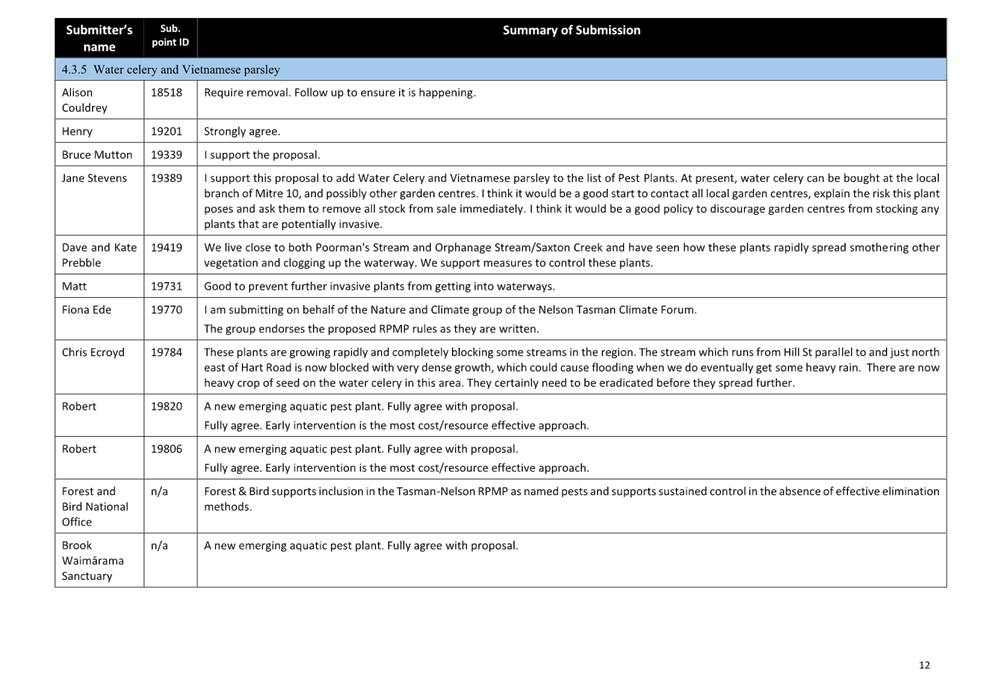Select submission ID 19784
Image resolution: width=984 pixels, height=675 pixels.
click(x=166, y=353)
